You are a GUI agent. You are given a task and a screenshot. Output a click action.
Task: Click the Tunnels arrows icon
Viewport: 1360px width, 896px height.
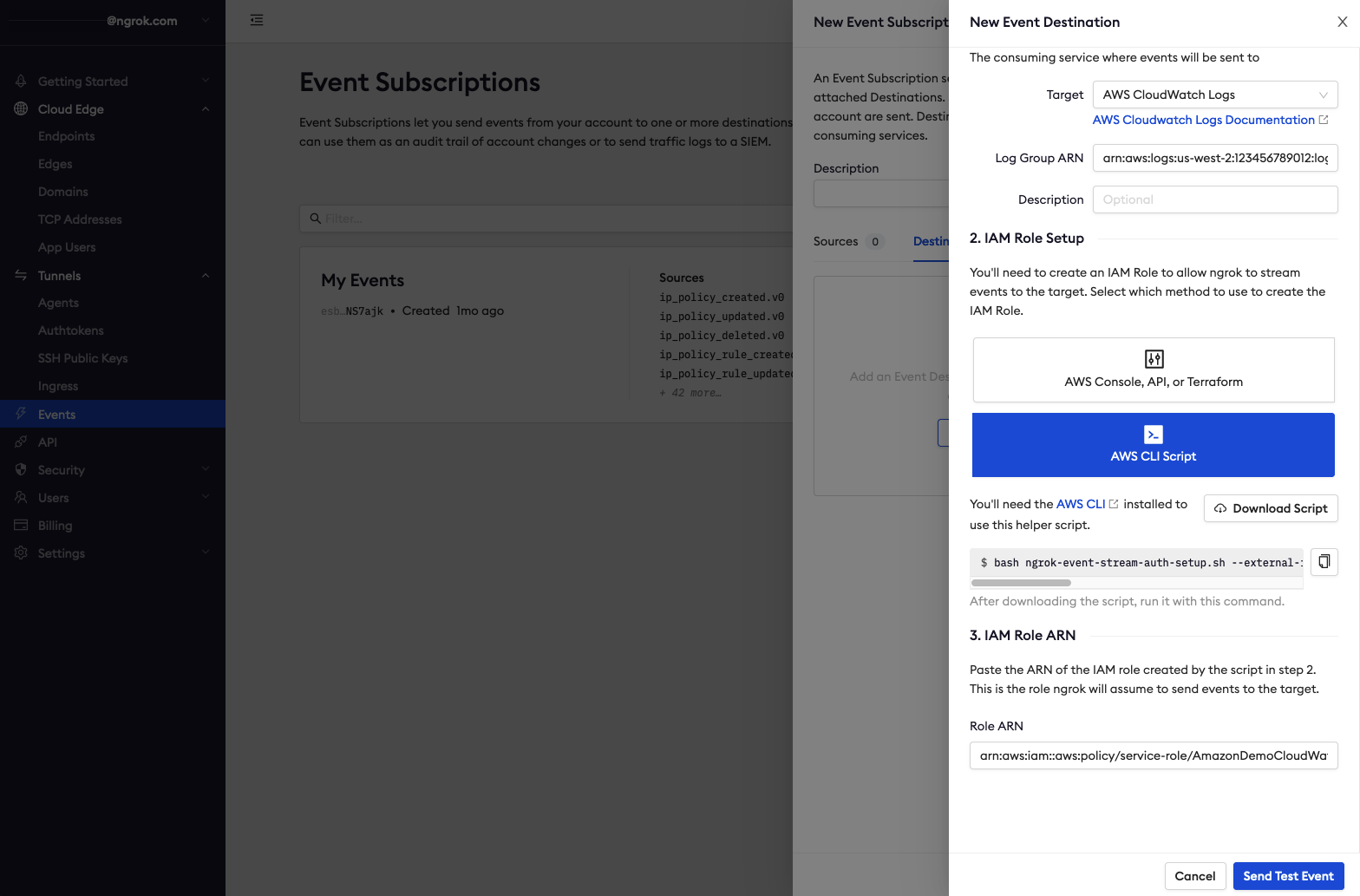(21, 275)
